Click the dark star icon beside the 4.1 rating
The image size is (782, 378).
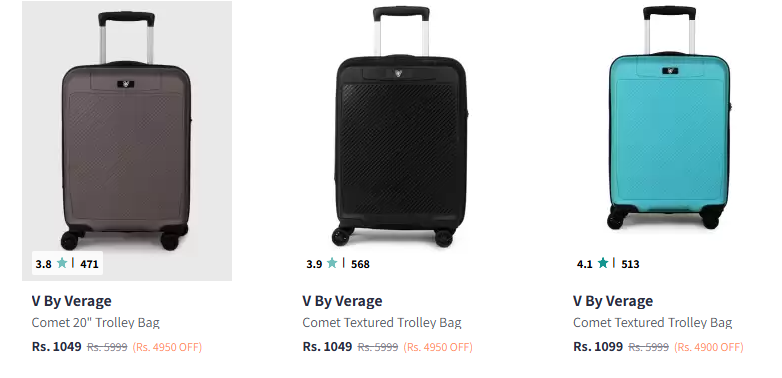[603, 263]
